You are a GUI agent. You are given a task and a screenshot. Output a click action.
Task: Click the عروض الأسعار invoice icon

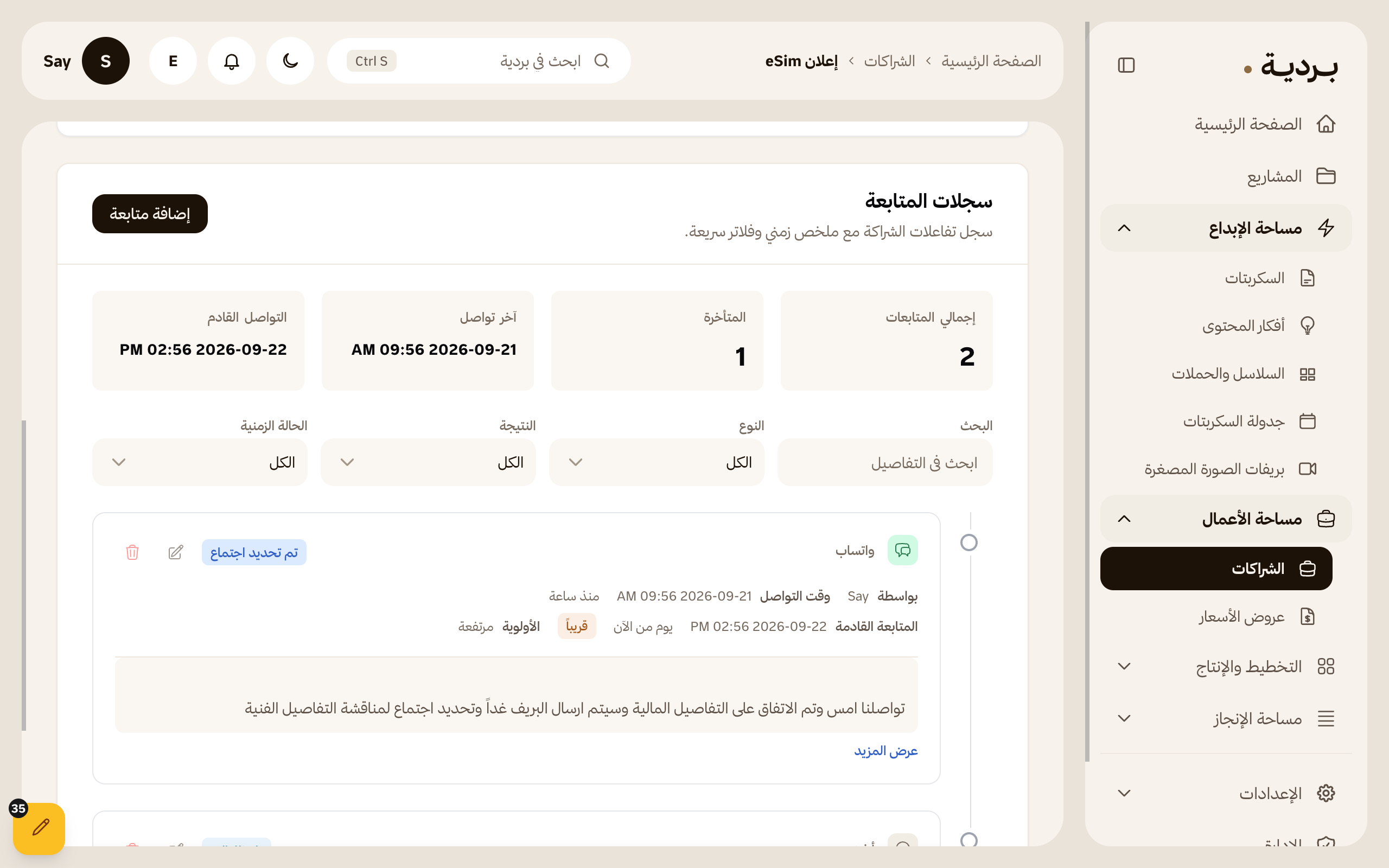point(1308,617)
